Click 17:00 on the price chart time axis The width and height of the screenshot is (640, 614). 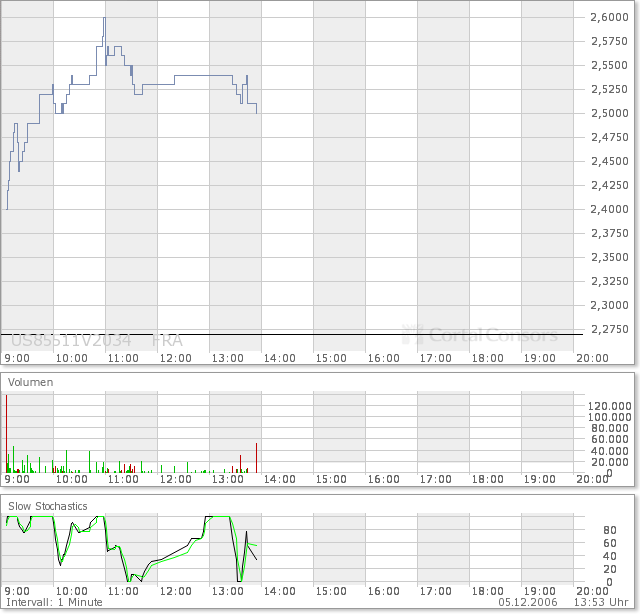click(436, 358)
